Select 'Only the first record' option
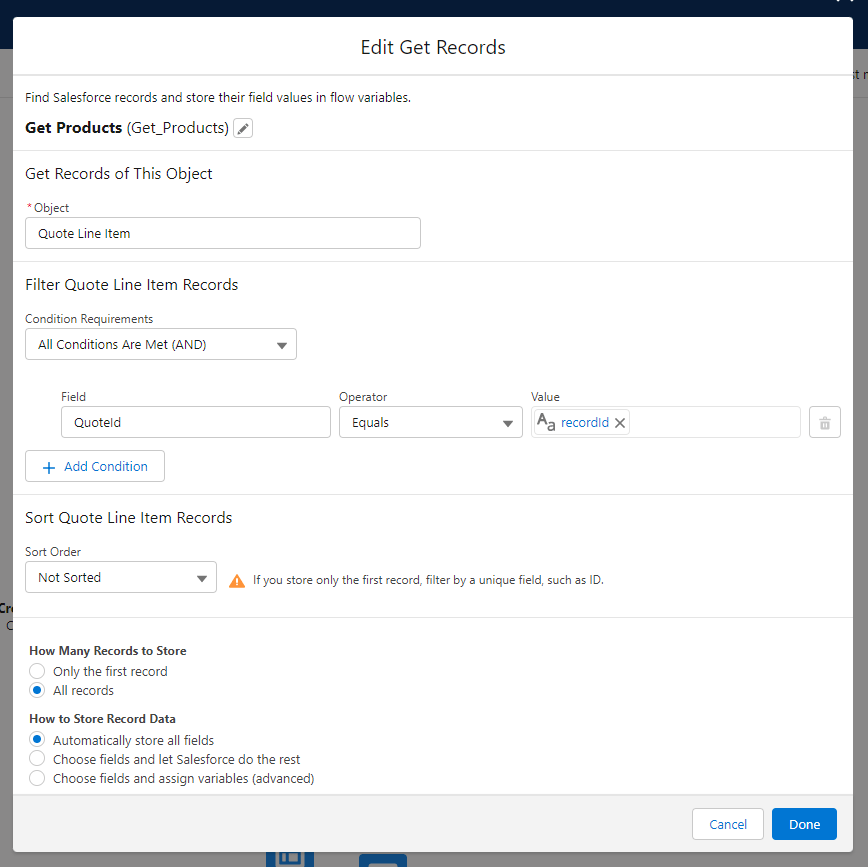868x867 pixels. [37, 671]
